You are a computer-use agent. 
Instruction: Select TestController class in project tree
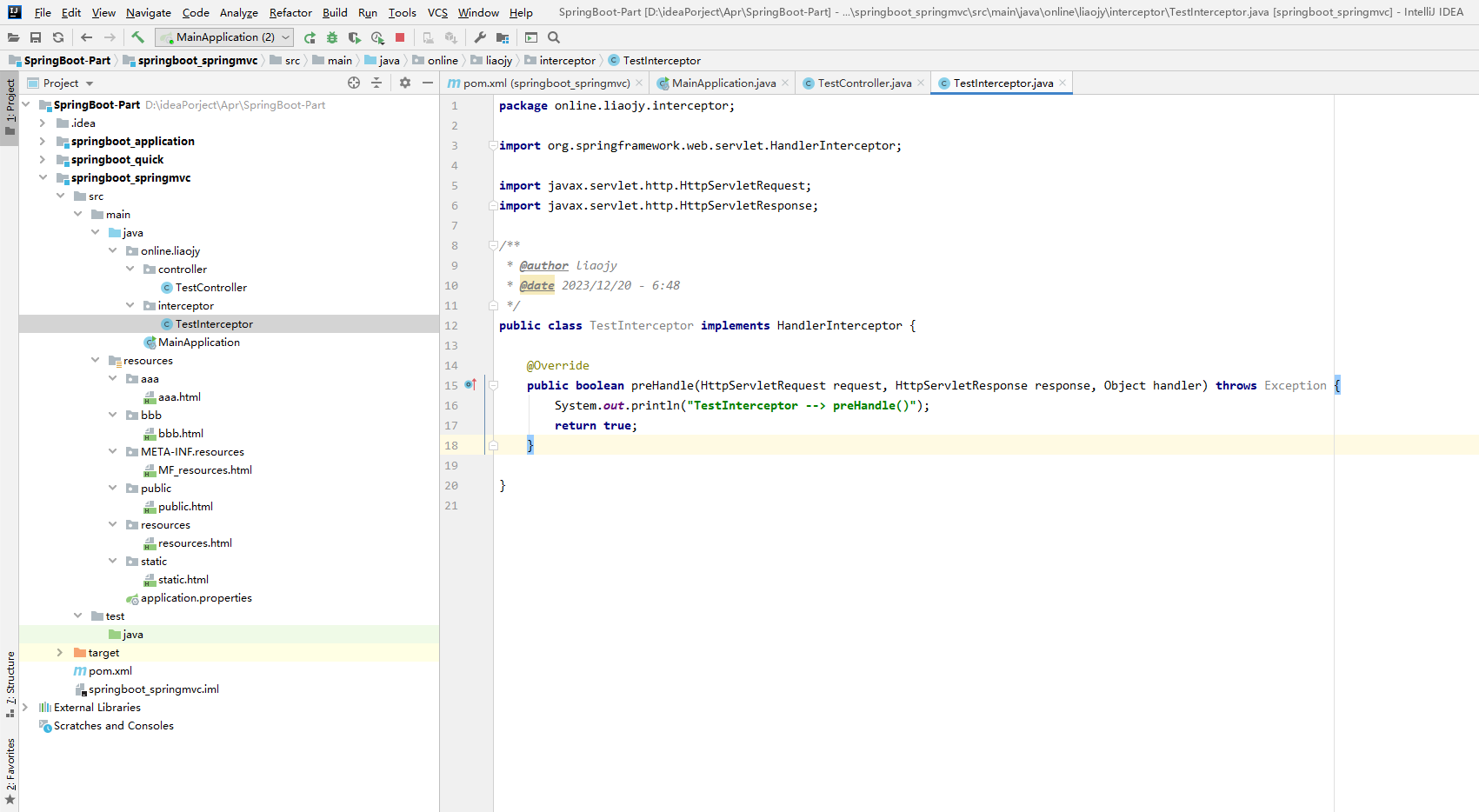click(x=210, y=288)
